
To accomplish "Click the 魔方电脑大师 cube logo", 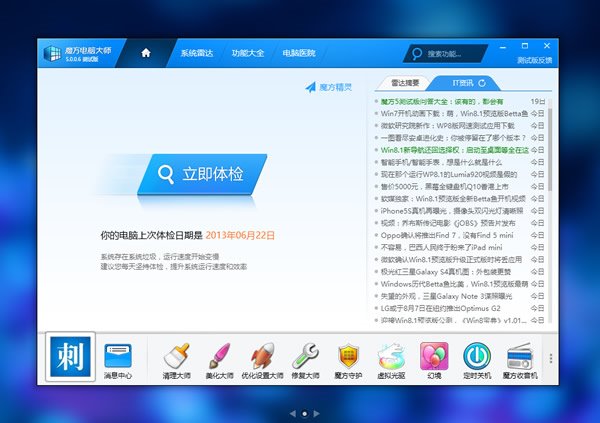I will click(52, 53).
